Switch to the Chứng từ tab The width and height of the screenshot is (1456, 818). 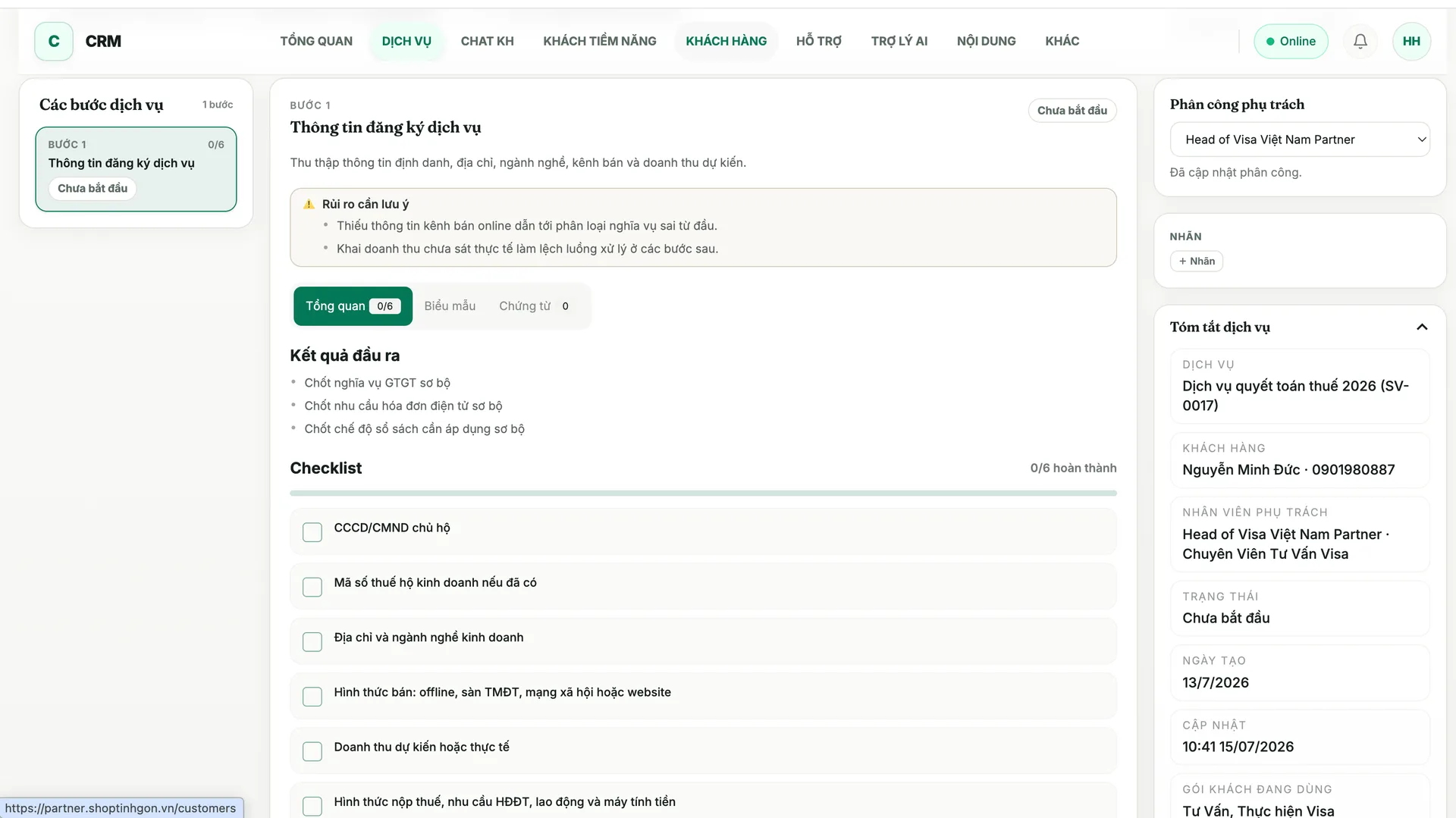click(x=535, y=306)
